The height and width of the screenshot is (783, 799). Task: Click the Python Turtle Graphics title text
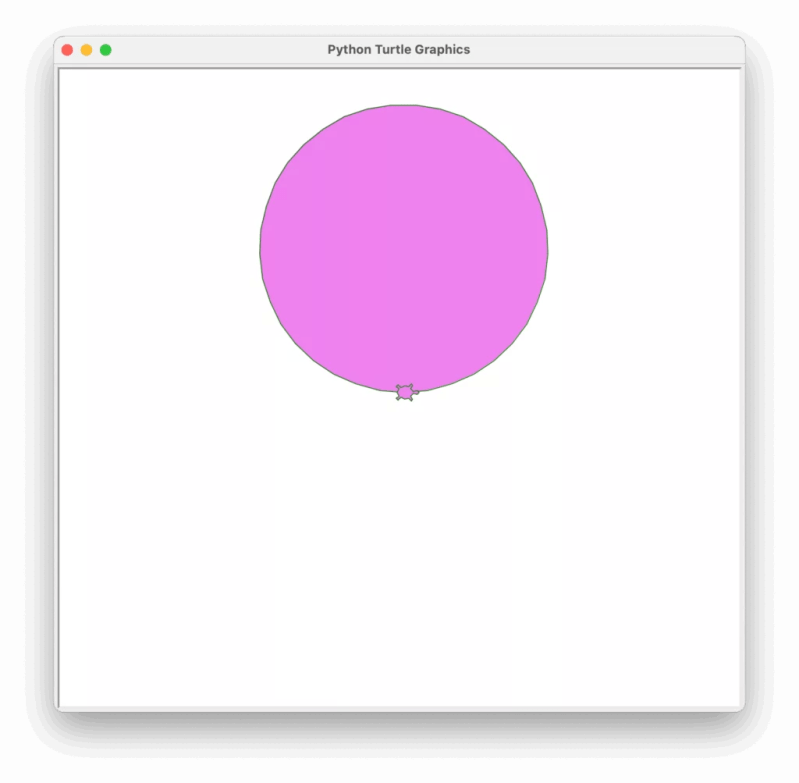tap(398, 49)
